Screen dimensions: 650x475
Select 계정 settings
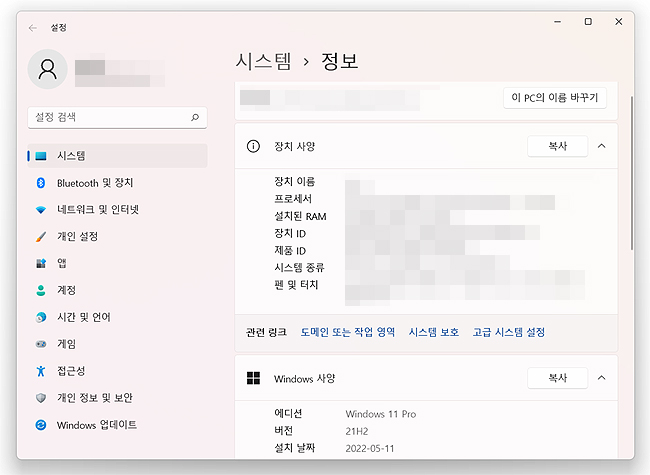pyautogui.click(x=117, y=290)
